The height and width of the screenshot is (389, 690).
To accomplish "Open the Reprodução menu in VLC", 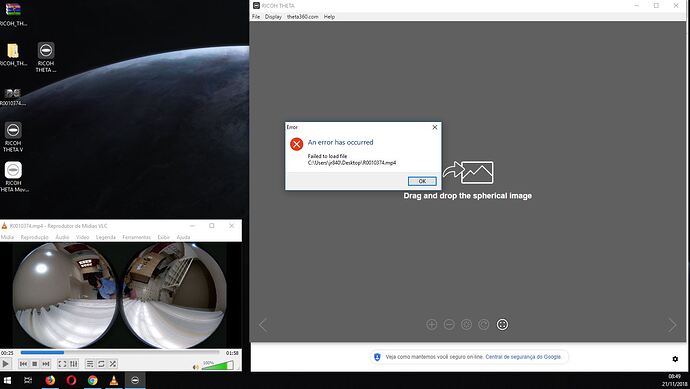I will pos(35,237).
